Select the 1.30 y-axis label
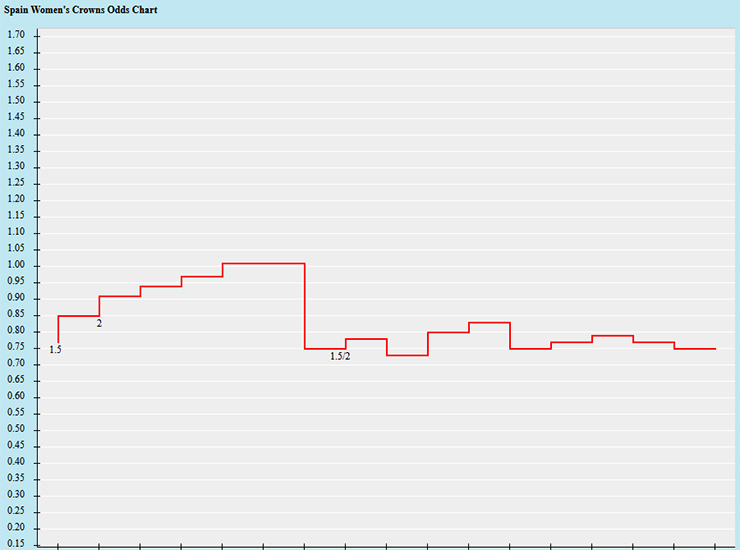Screen dimensions: 740x550 16,166
